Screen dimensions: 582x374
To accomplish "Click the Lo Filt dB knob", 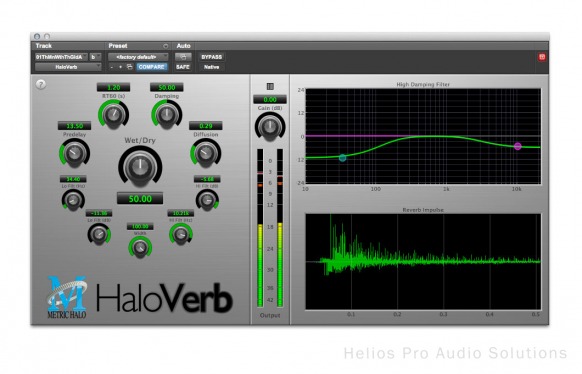I will pos(99,234).
